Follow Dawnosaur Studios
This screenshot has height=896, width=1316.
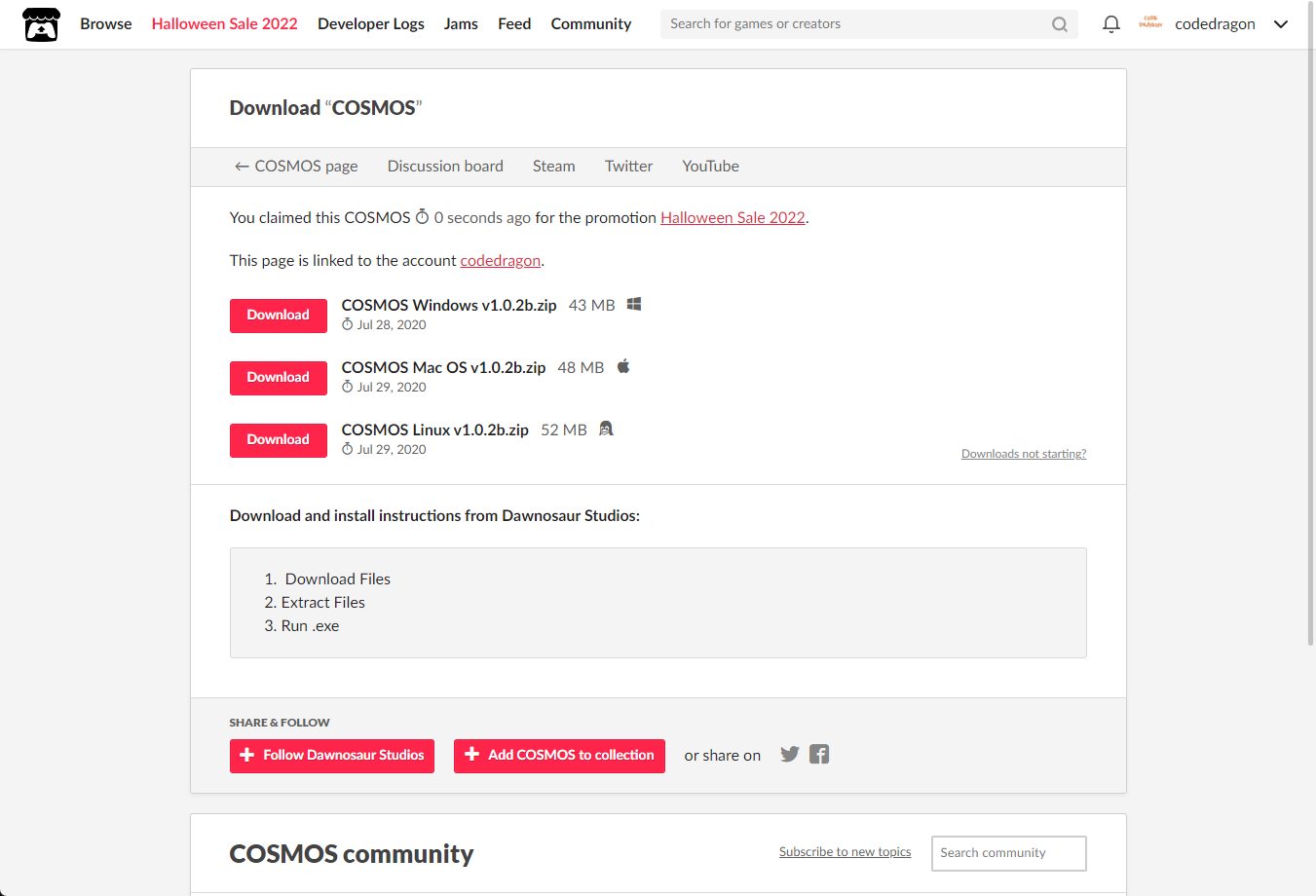pos(332,756)
